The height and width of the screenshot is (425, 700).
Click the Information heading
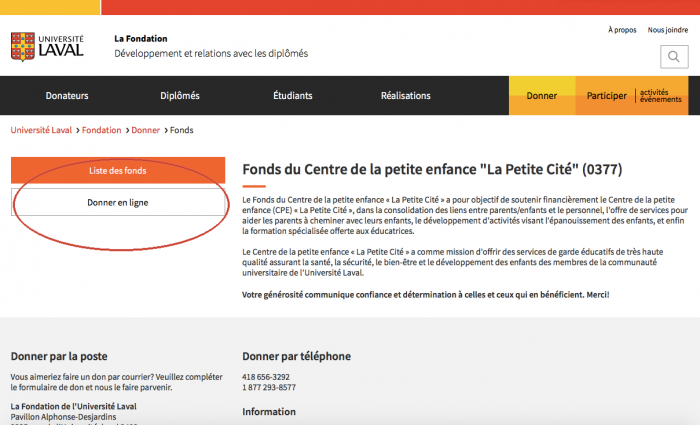coord(269,412)
